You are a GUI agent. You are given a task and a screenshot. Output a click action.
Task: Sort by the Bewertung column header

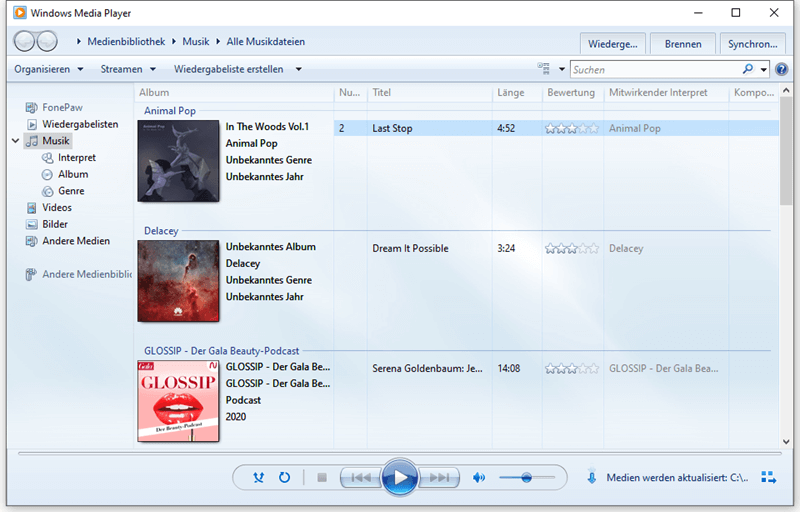(572, 92)
